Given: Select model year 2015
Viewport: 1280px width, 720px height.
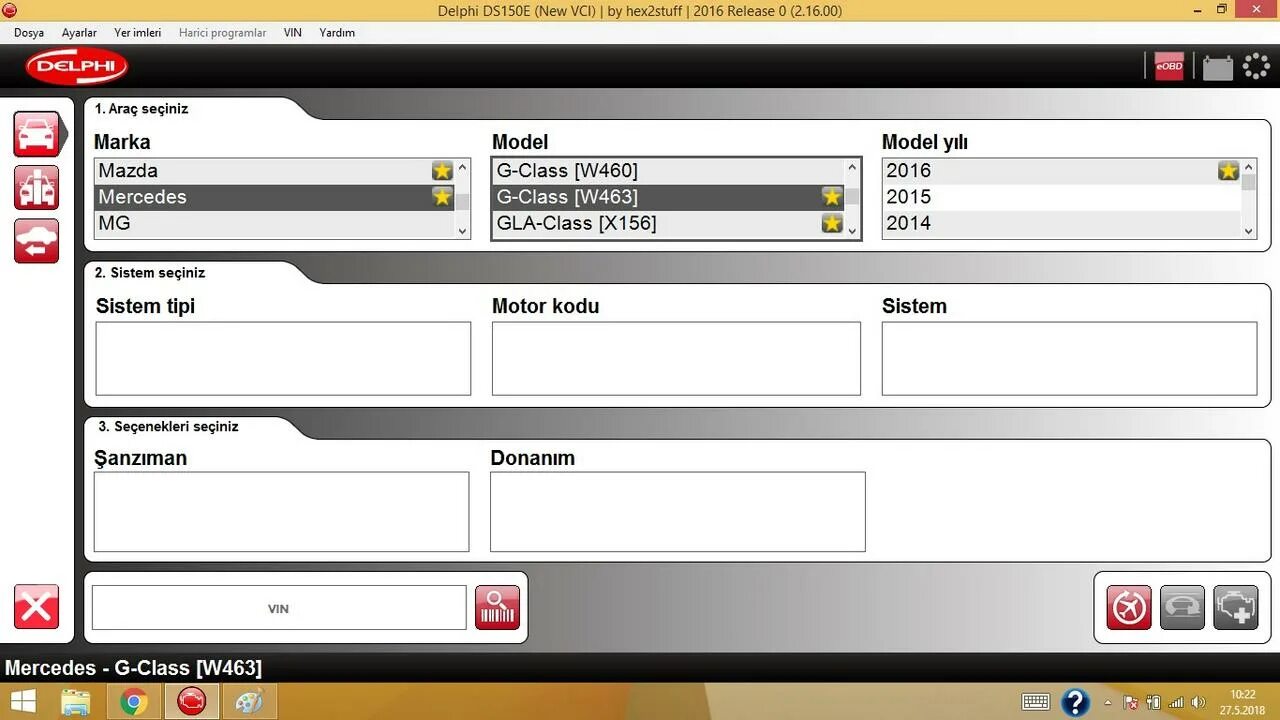Looking at the screenshot, I should (x=1061, y=197).
